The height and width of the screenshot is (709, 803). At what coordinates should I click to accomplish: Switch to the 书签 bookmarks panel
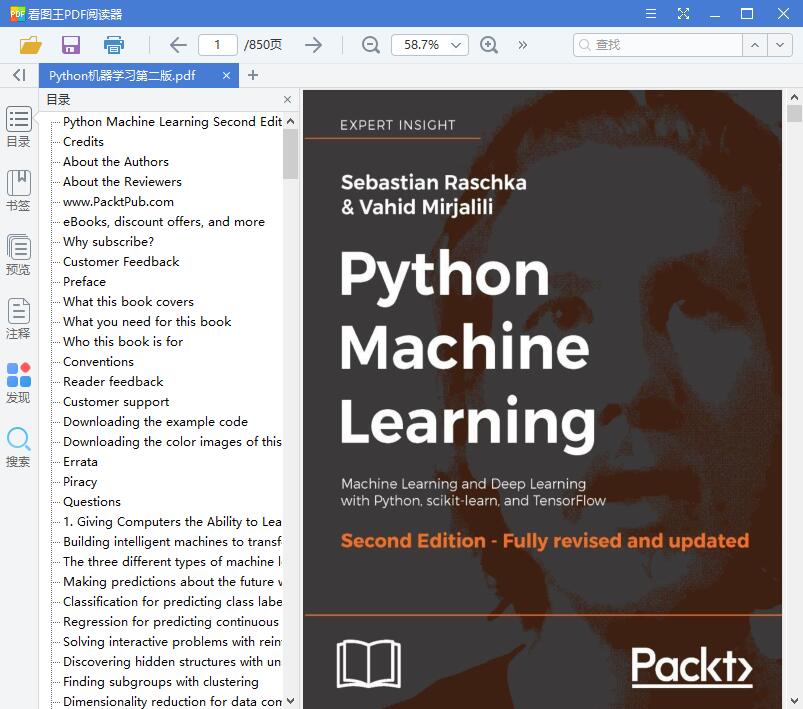tap(18, 190)
